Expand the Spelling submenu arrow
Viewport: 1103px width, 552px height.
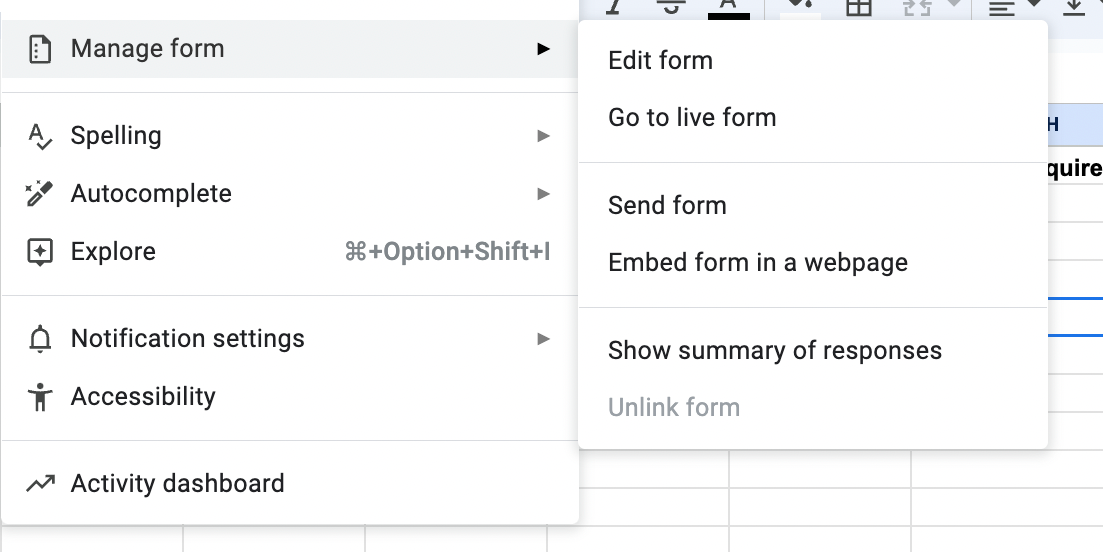tap(543, 136)
